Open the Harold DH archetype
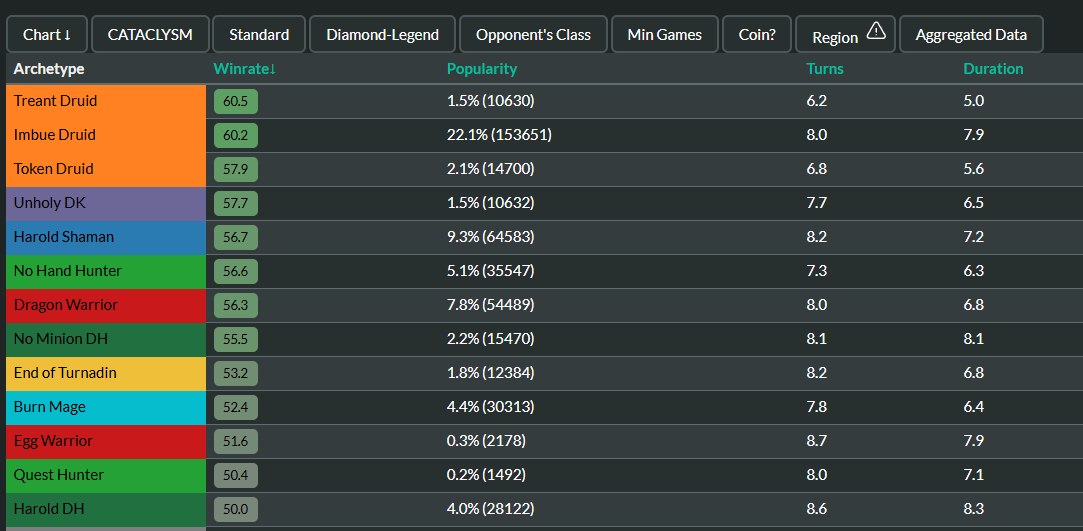 pyautogui.click(x=106, y=510)
